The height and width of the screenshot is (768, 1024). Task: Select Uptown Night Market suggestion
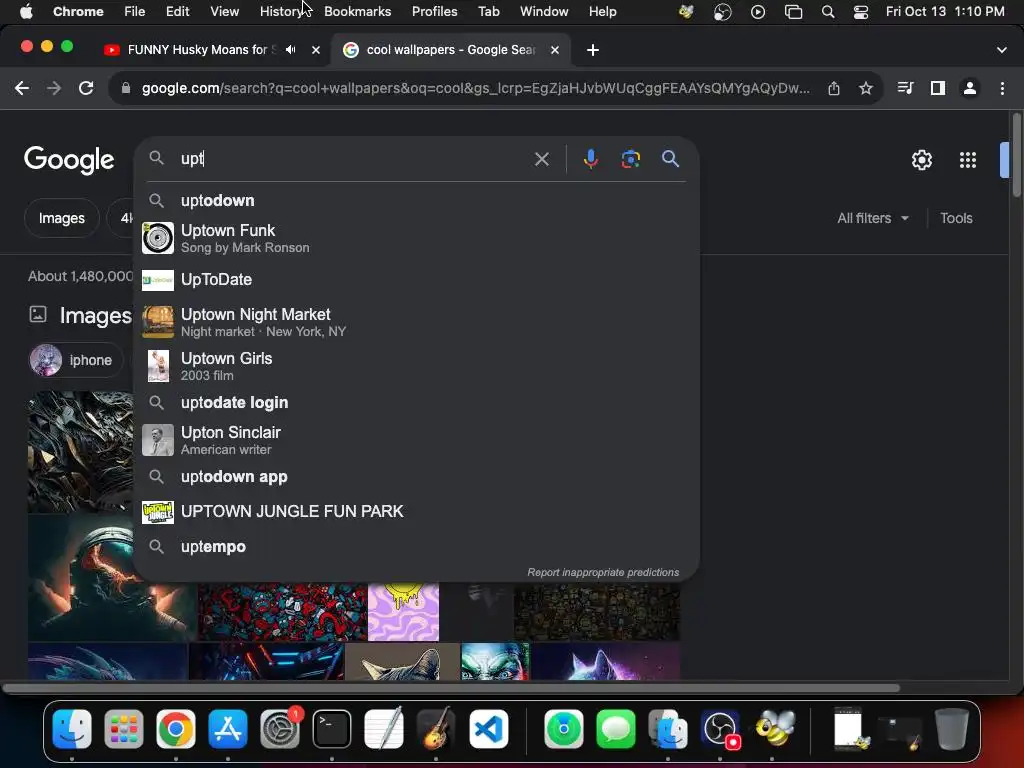coord(416,322)
